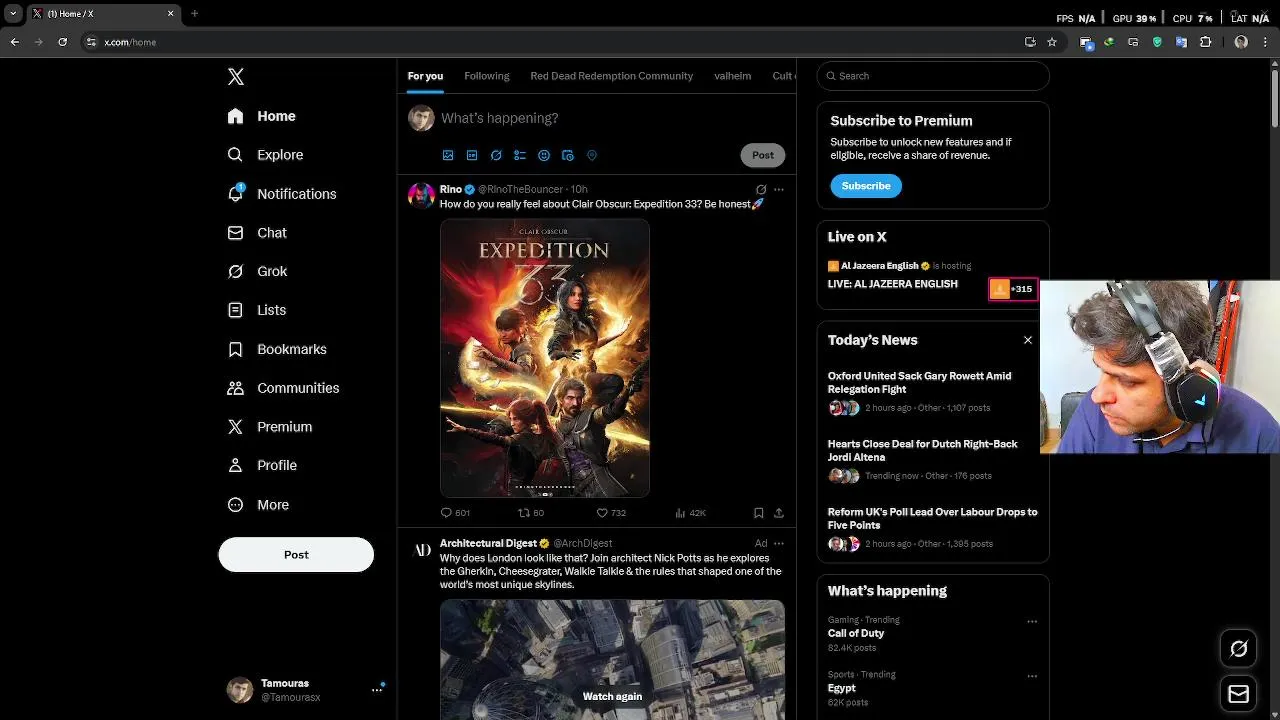This screenshot has height=720, width=1280.
Task: Like Rino's post showing 732 likes
Action: (610, 513)
